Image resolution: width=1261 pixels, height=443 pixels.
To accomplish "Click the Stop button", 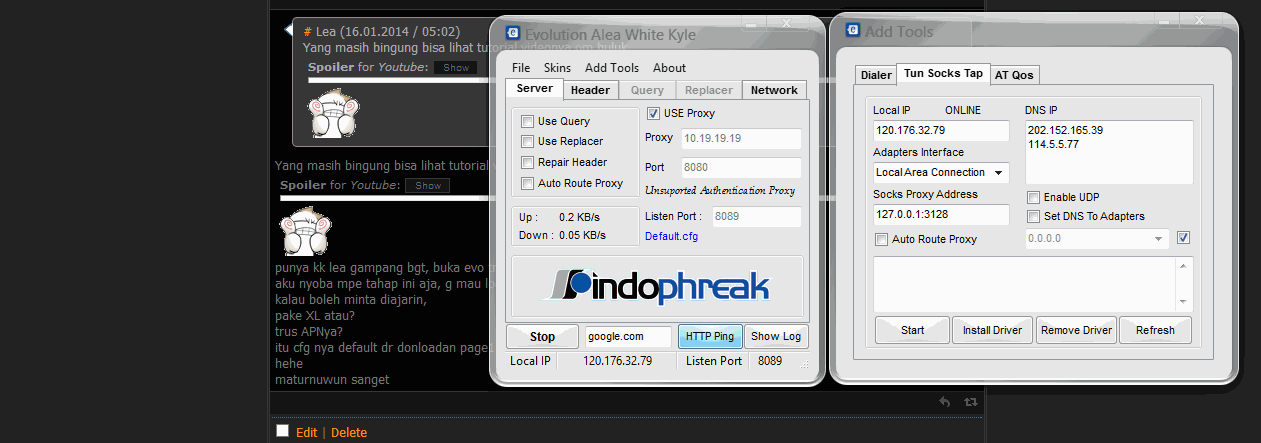I will (x=542, y=337).
